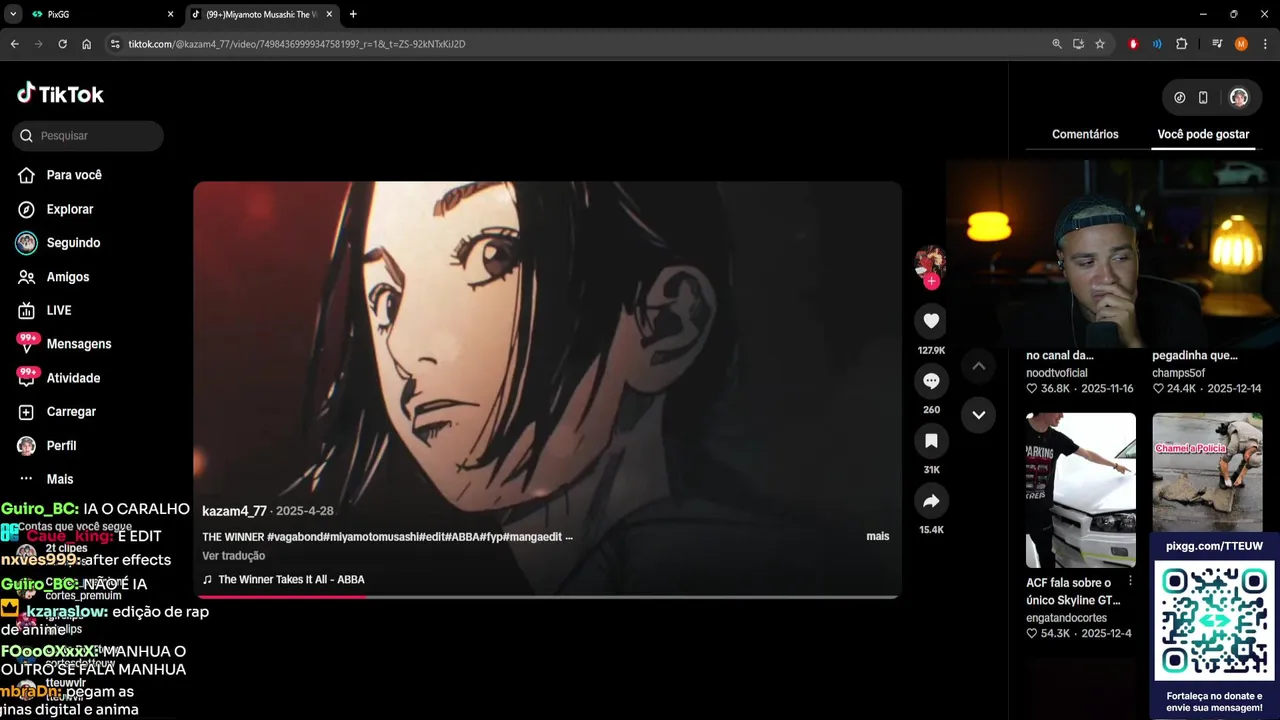Go back in browser
The width and height of the screenshot is (1280, 720).
[x=14, y=44]
